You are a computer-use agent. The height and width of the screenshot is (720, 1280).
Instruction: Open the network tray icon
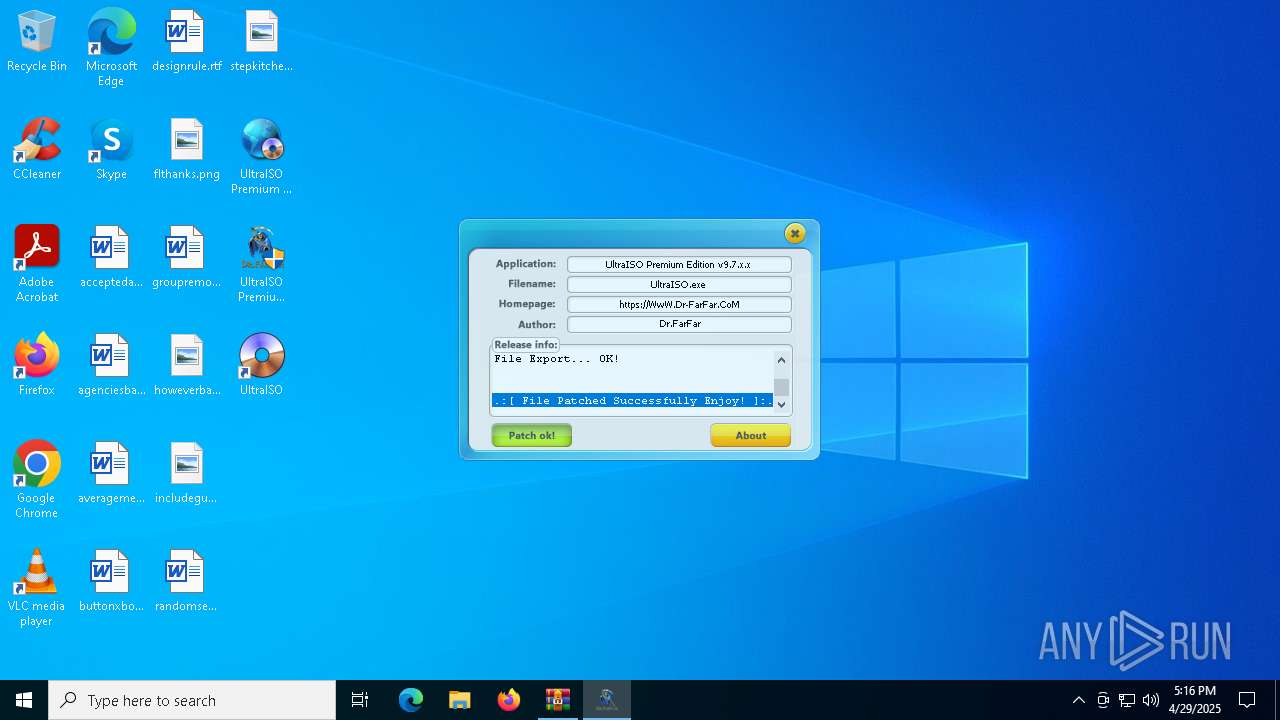click(x=1127, y=700)
